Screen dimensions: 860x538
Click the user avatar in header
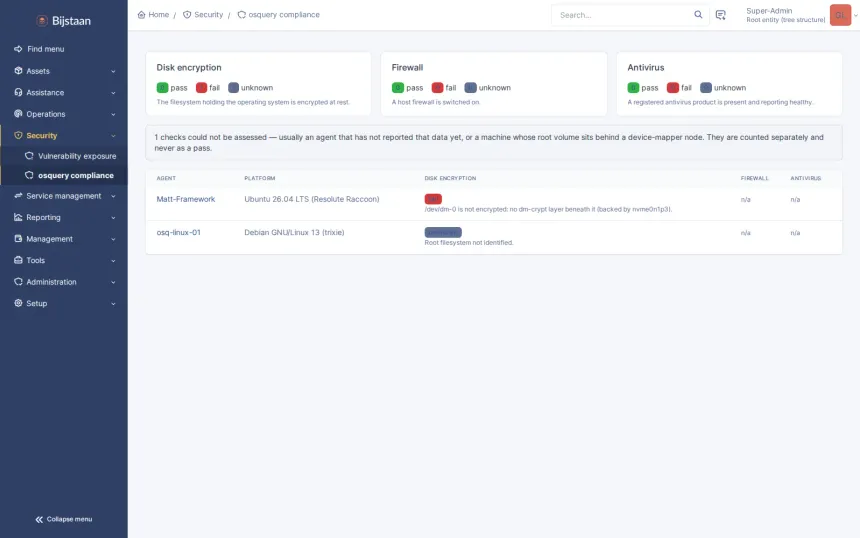pos(840,15)
